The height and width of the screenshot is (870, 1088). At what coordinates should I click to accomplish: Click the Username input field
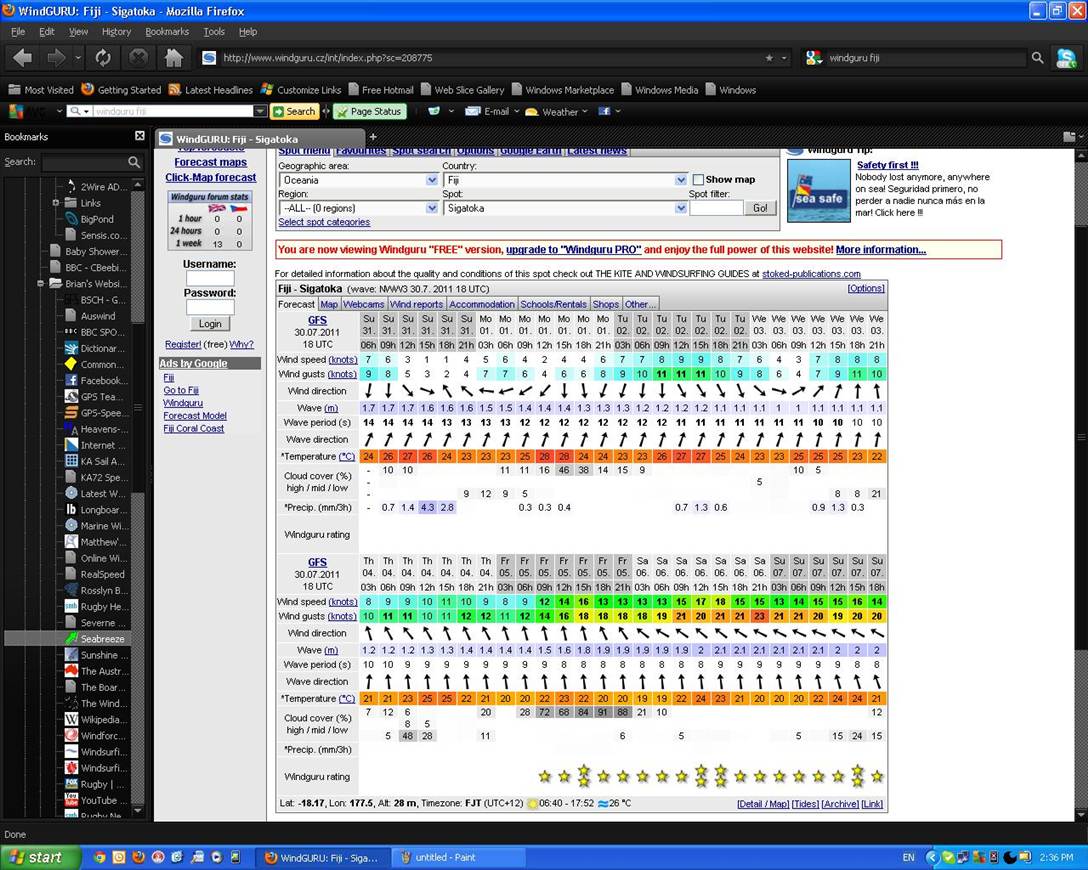pyautogui.click(x=210, y=279)
